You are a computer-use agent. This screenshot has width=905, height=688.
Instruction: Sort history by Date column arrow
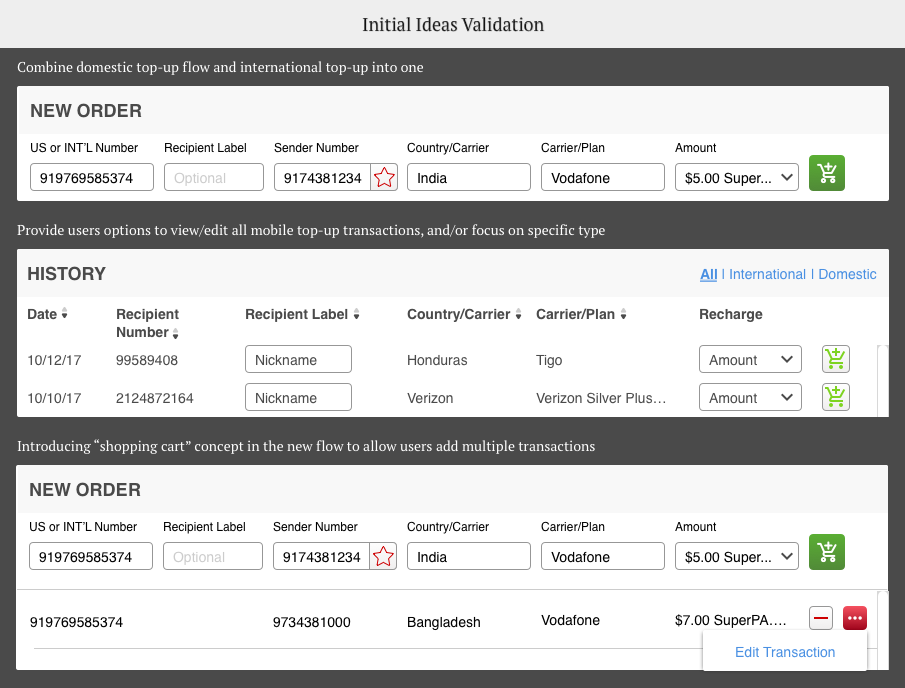pyautogui.click(x=65, y=315)
